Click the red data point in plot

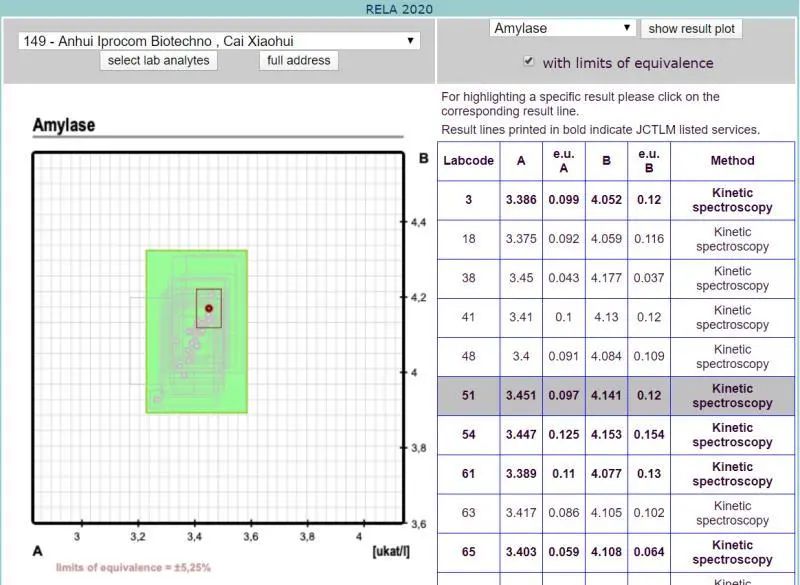[209, 308]
